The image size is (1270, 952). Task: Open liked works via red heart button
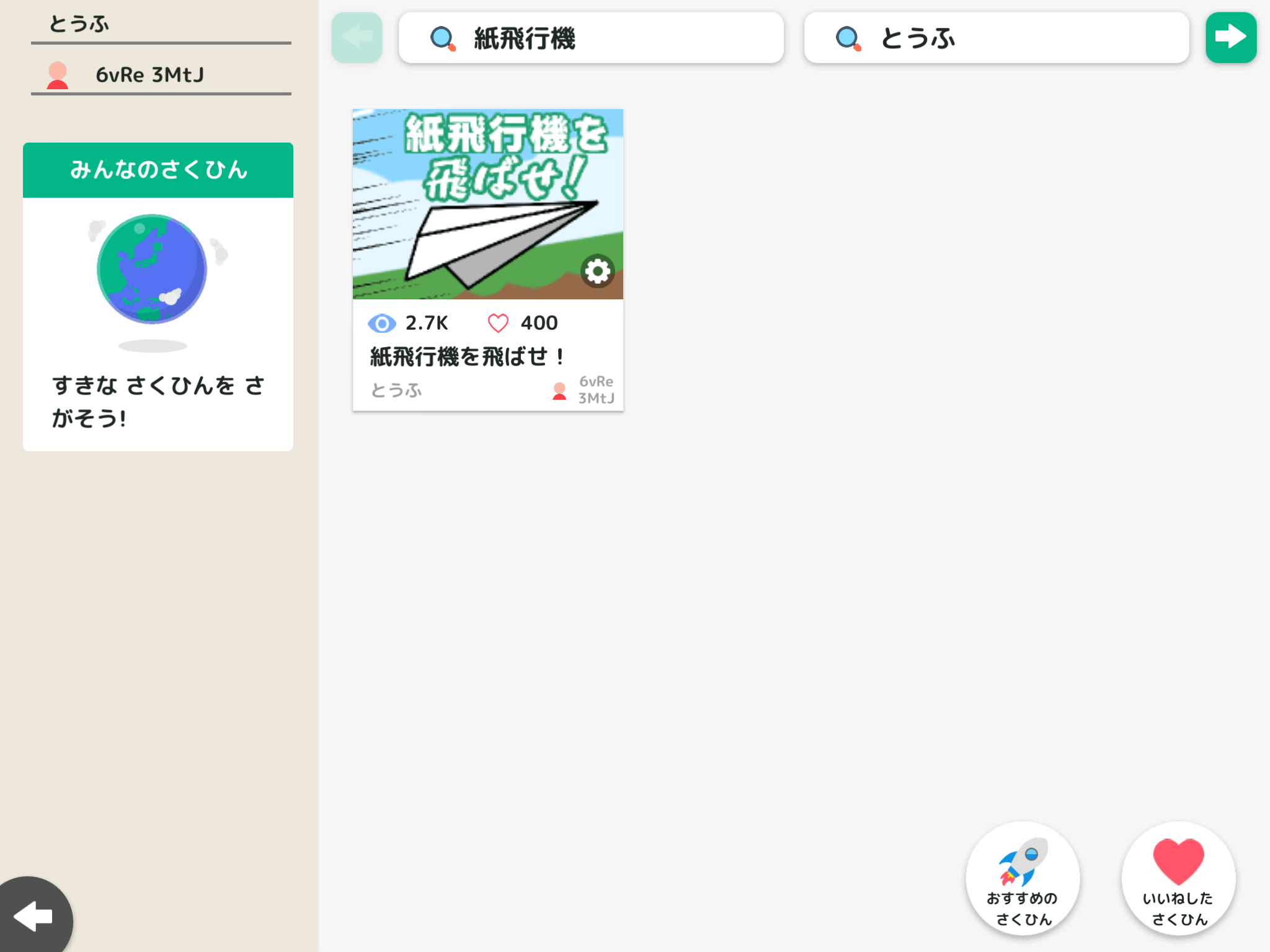1178,862
